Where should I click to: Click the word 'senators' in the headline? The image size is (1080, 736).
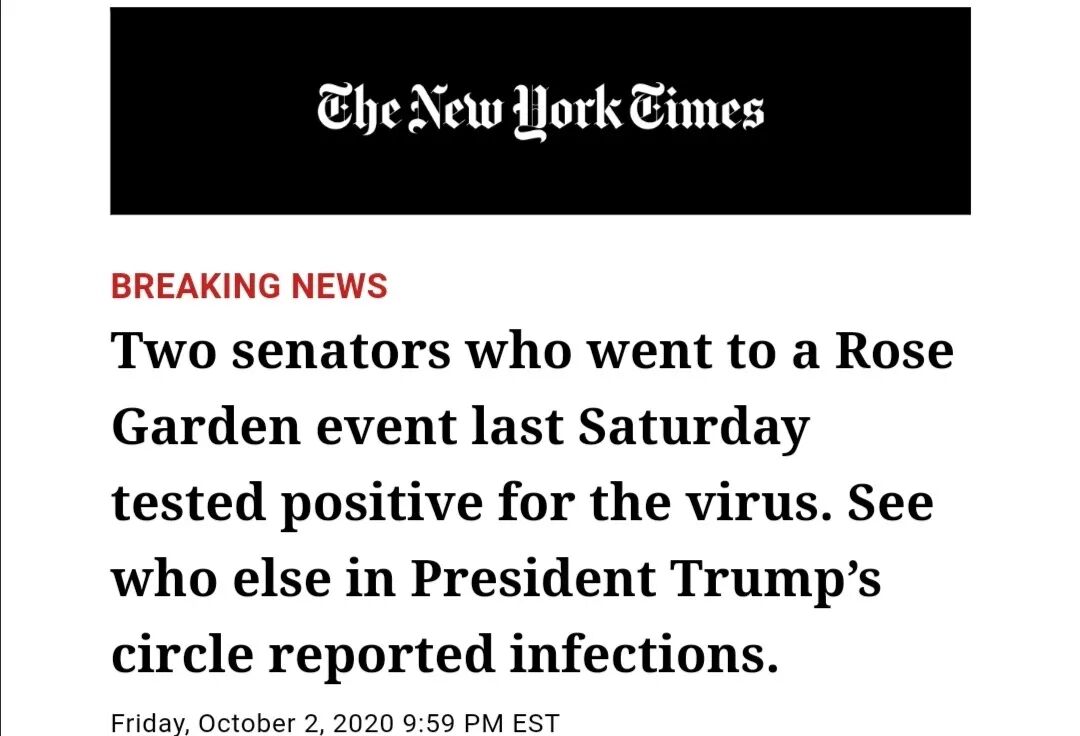[x=341, y=352]
